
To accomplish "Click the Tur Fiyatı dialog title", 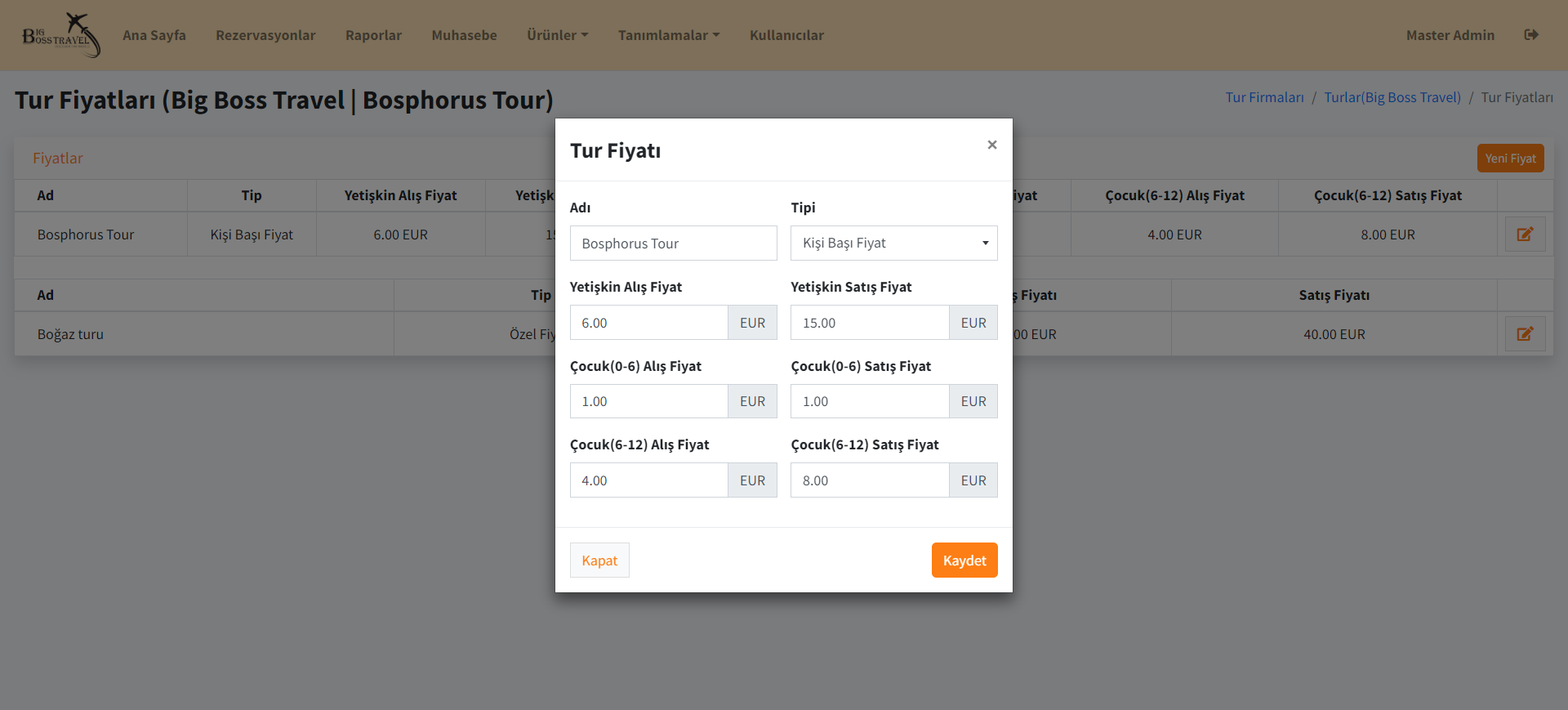I will point(615,150).
